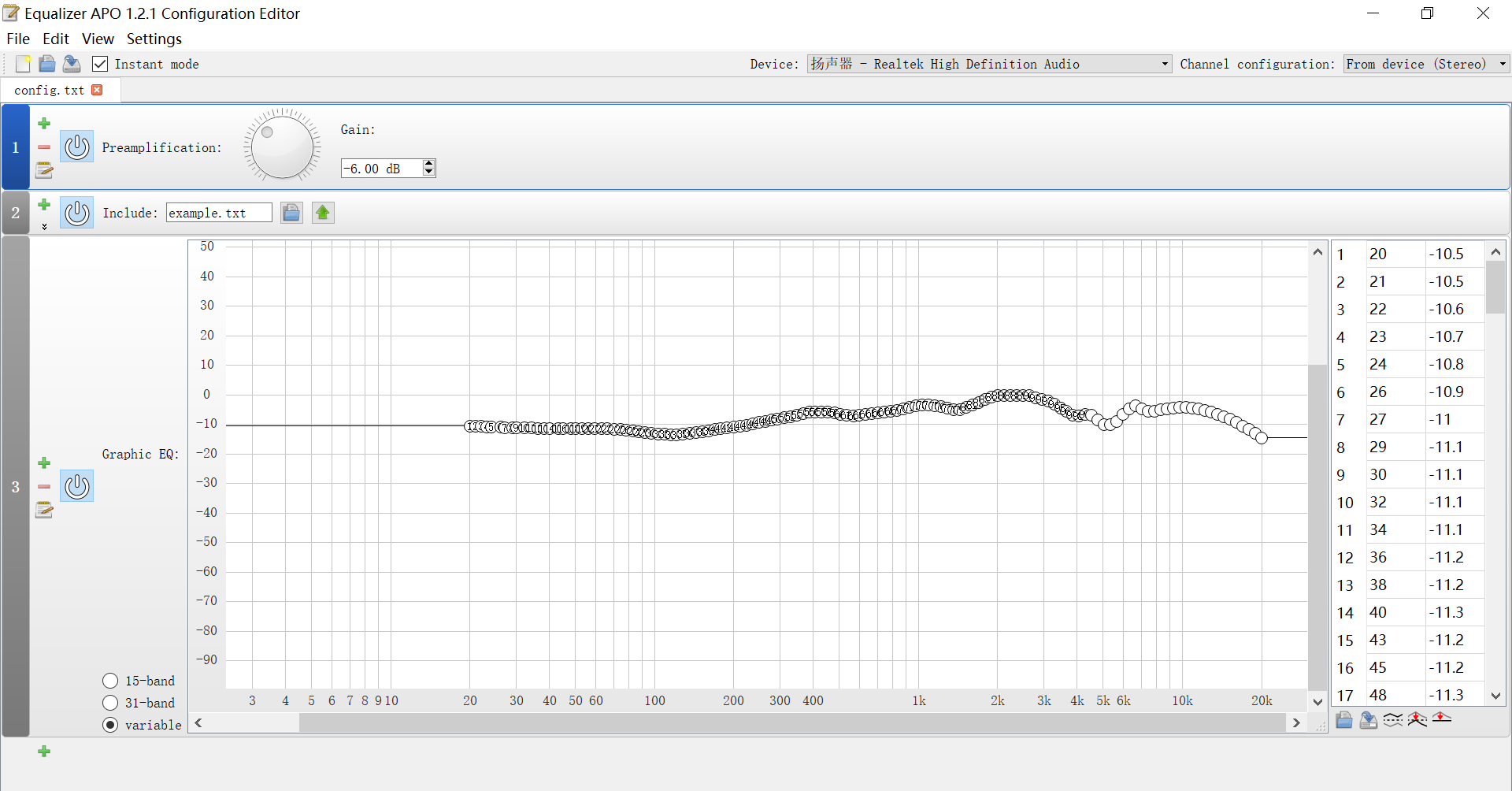1512x791 pixels.
Task: Click the Save file toolbar icon
Action: coord(72,64)
